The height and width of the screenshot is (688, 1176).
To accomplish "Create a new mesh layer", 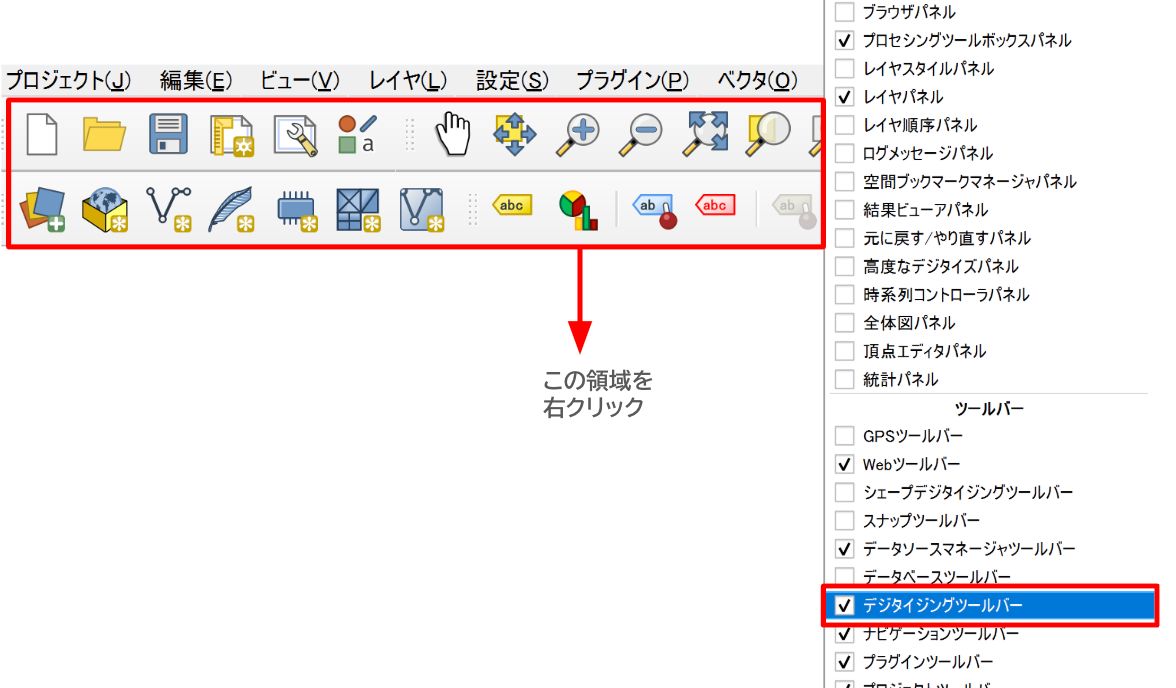I will [x=358, y=209].
